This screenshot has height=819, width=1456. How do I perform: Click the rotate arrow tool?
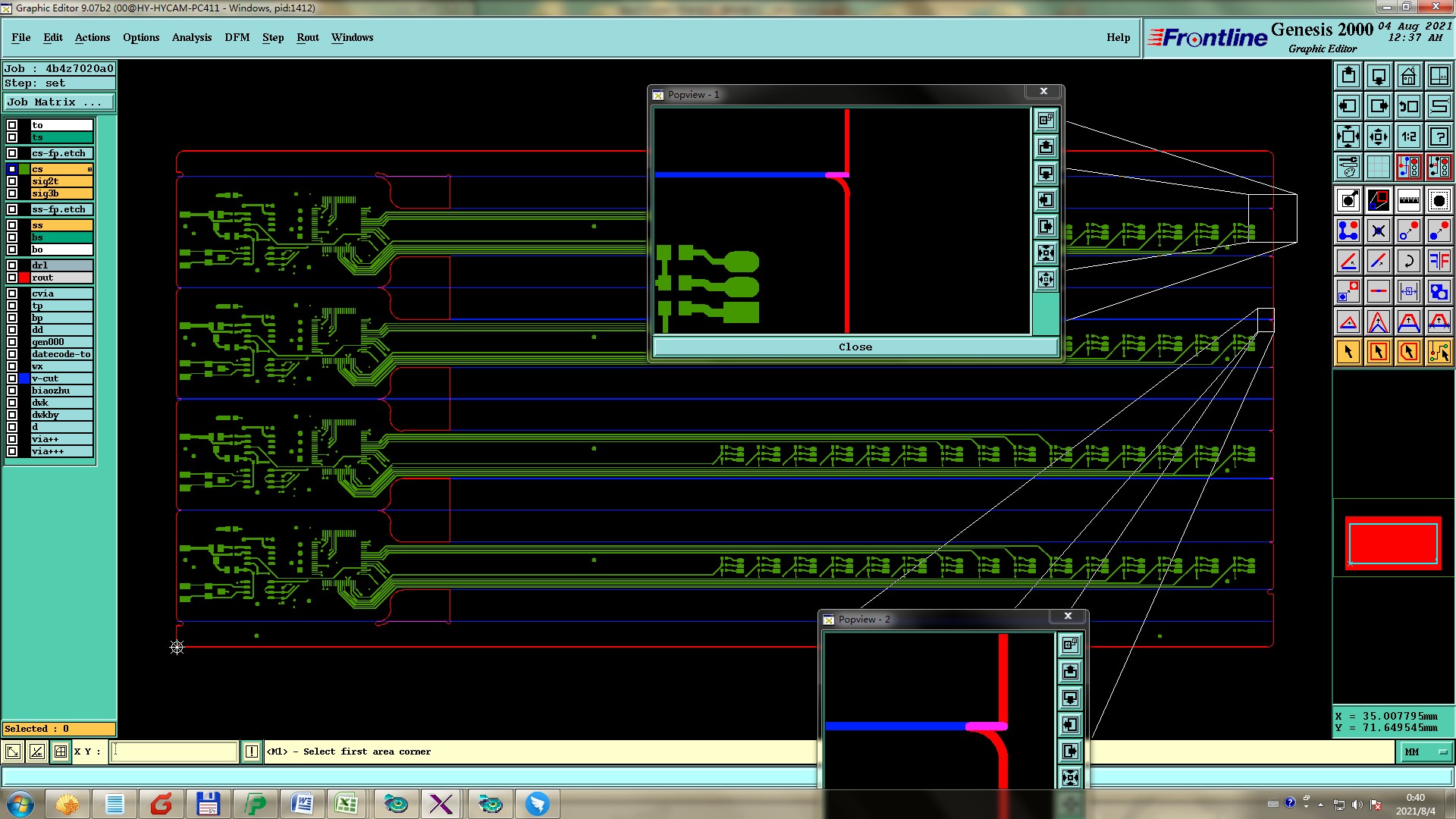1409,261
